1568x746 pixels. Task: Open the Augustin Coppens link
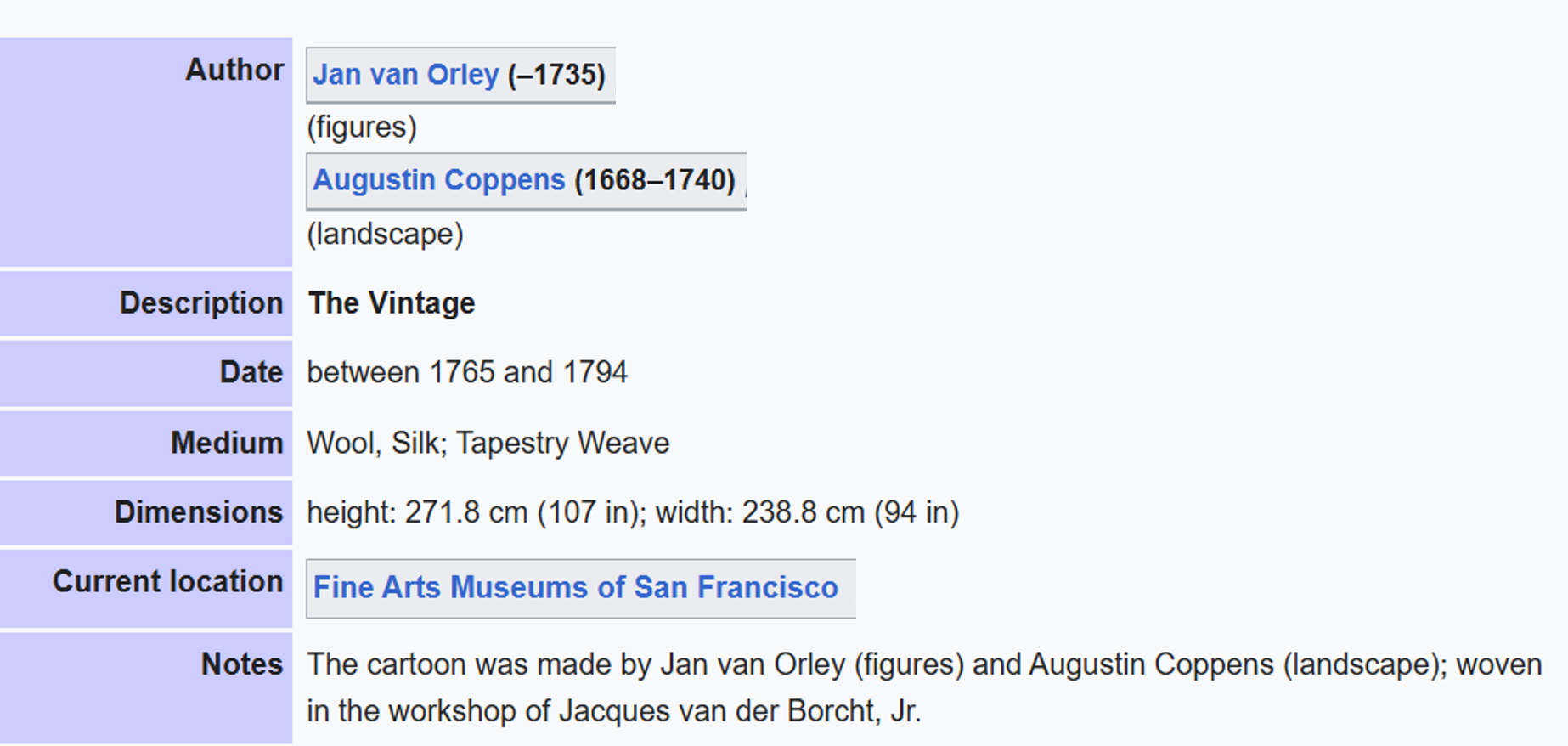click(439, 180)
